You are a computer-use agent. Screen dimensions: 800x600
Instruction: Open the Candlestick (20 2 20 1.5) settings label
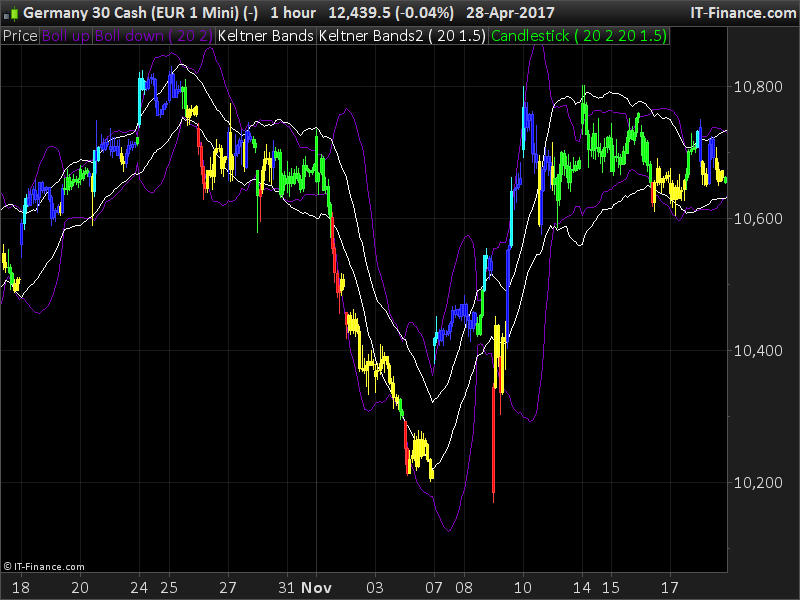click(x=579, y=36)
